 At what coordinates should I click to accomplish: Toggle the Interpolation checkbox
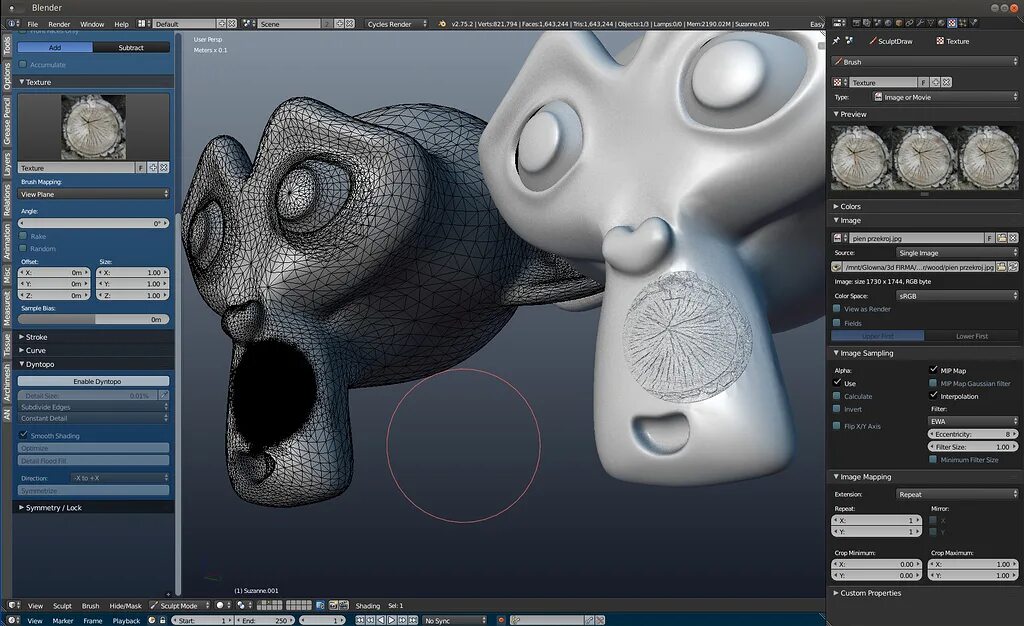pyautogui.click(x=933, y=396)
